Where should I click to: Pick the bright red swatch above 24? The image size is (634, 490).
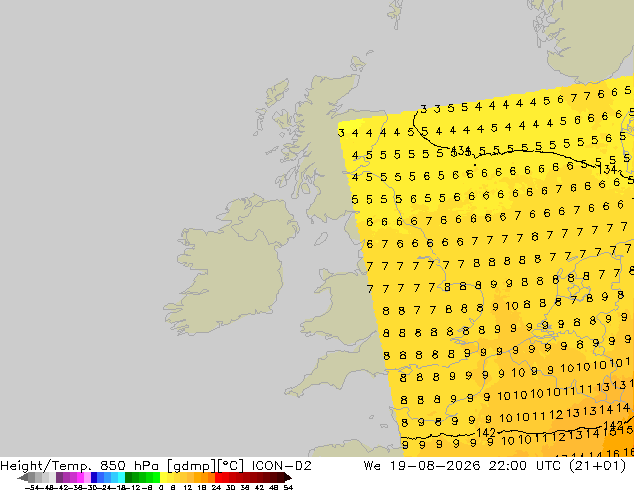[x=218, y=477]
